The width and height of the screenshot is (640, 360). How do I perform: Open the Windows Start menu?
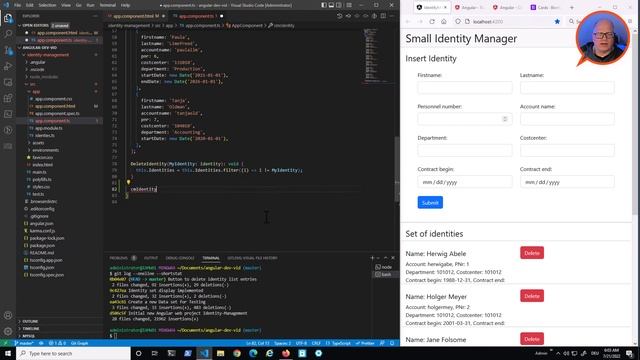click(8, 353)
